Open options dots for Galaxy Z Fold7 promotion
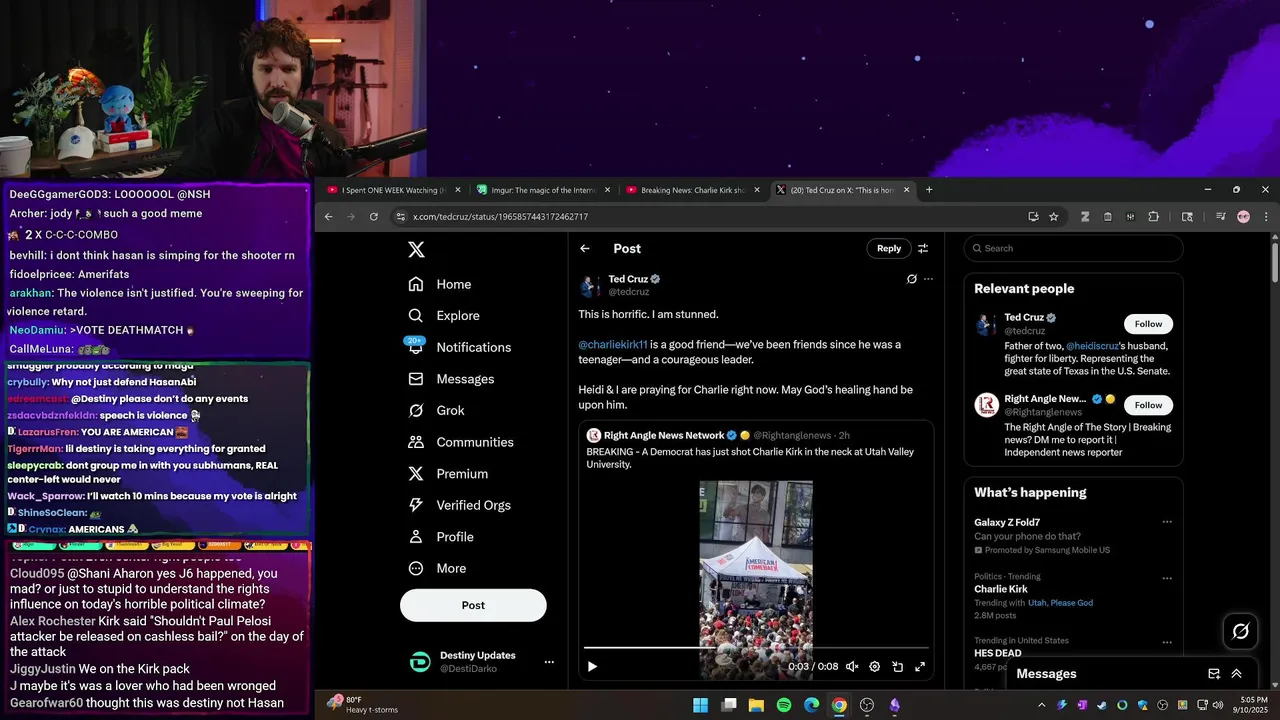This screenshot has height=720, width=1280. click(1167, 522)
